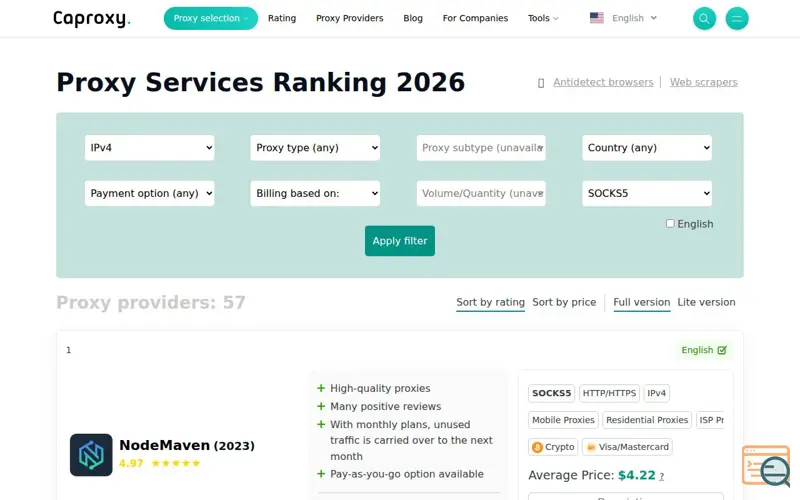Click the Visa/Mastercard payment badge

[x=627, y=447]
